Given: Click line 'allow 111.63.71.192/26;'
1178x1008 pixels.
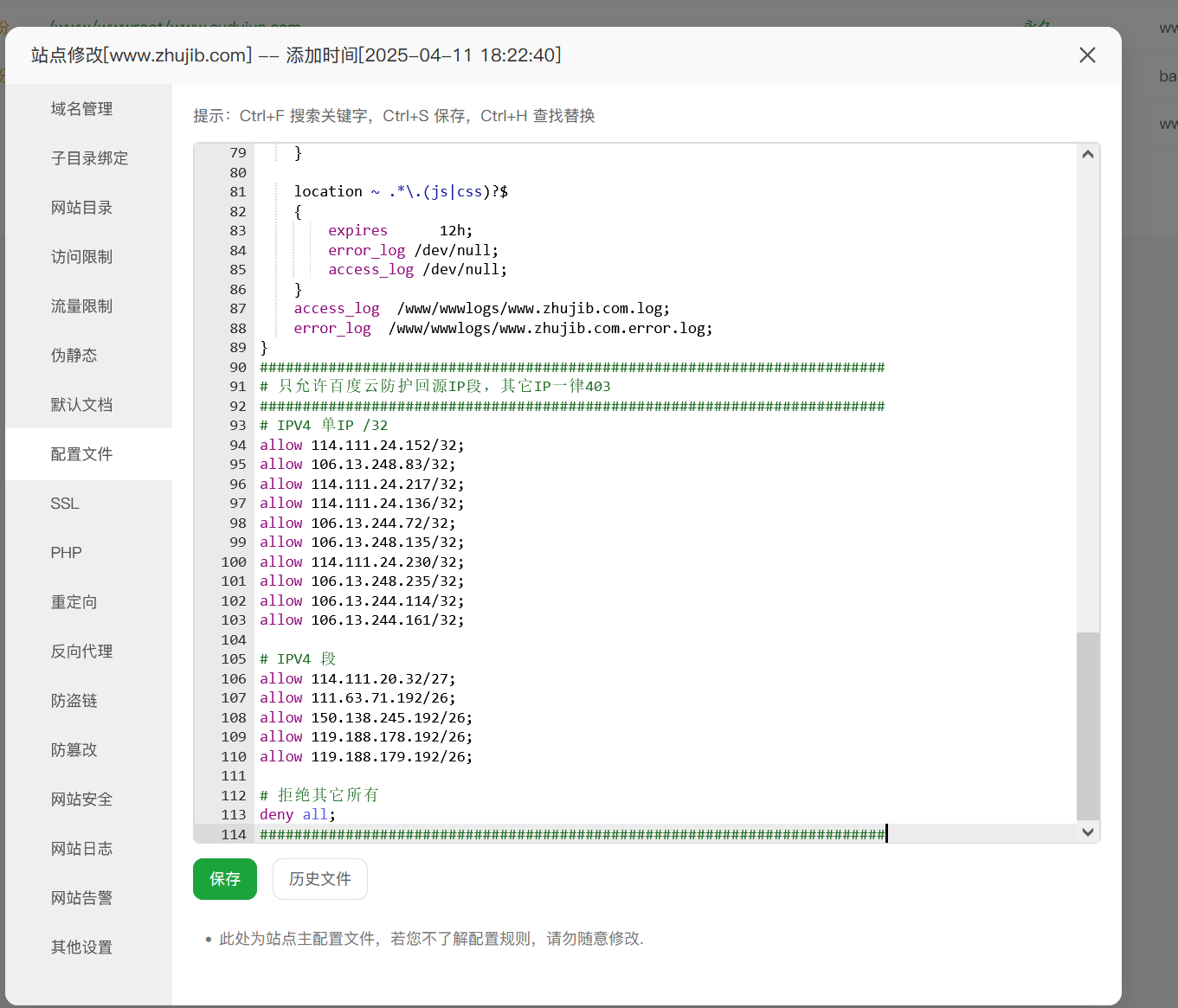Looking at the screenshot, I should pyautogui.click(x=357, y=698).
